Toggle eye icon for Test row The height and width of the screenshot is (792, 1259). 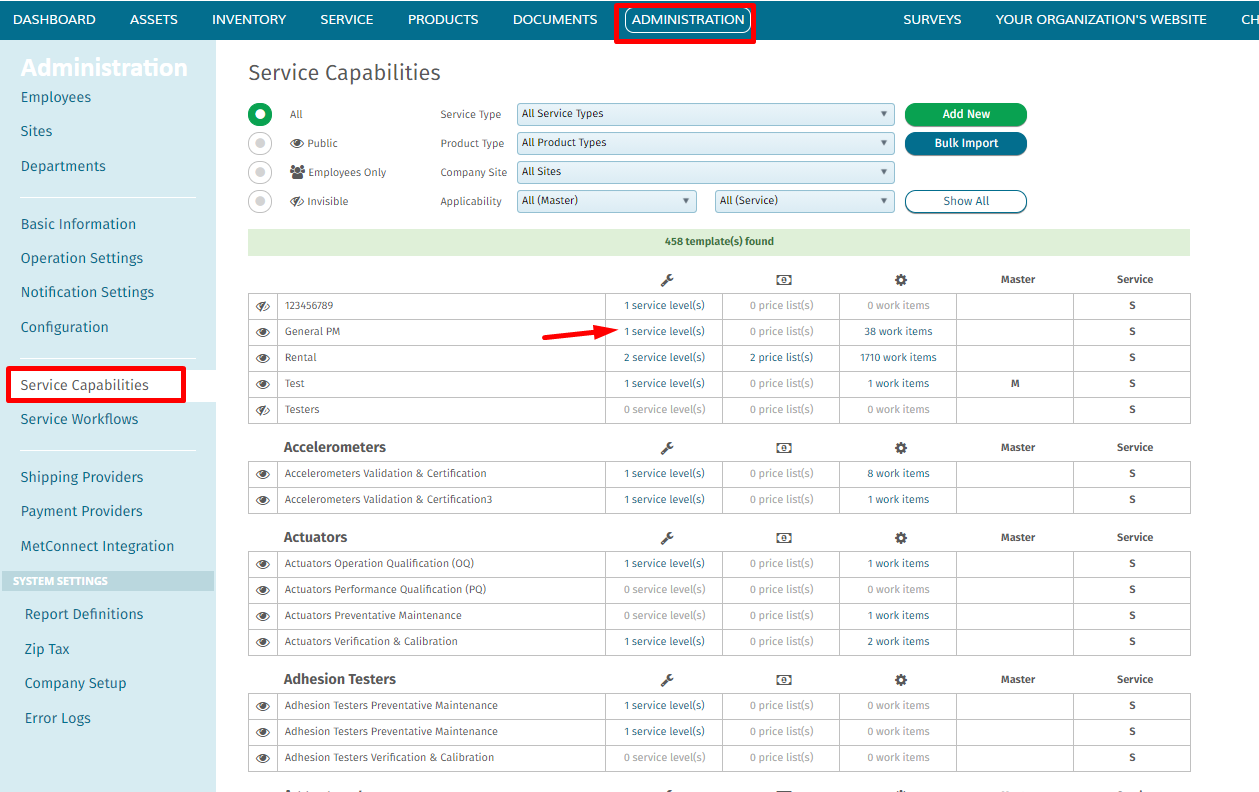click(x=263, y=384)
